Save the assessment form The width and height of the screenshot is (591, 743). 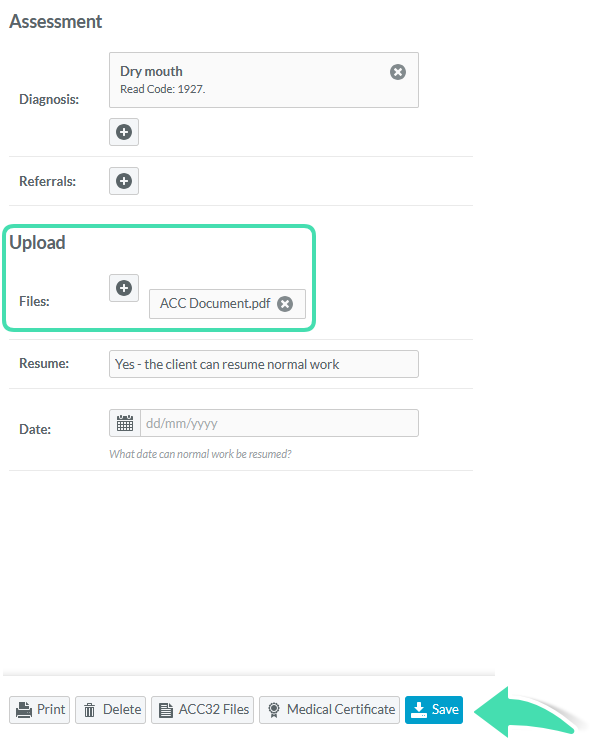[434, 710]
